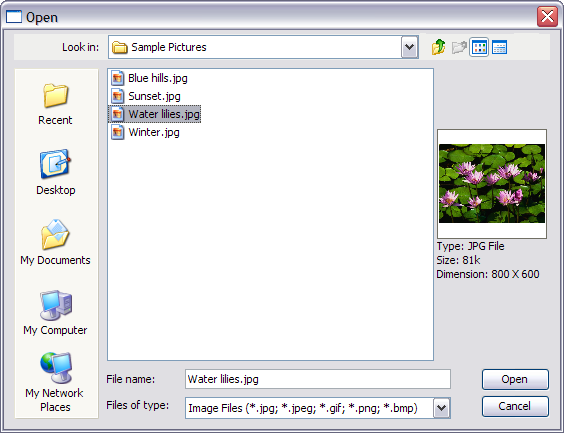Open My Network Places shortcut
565x433 pixels.
tap(55, 383)
